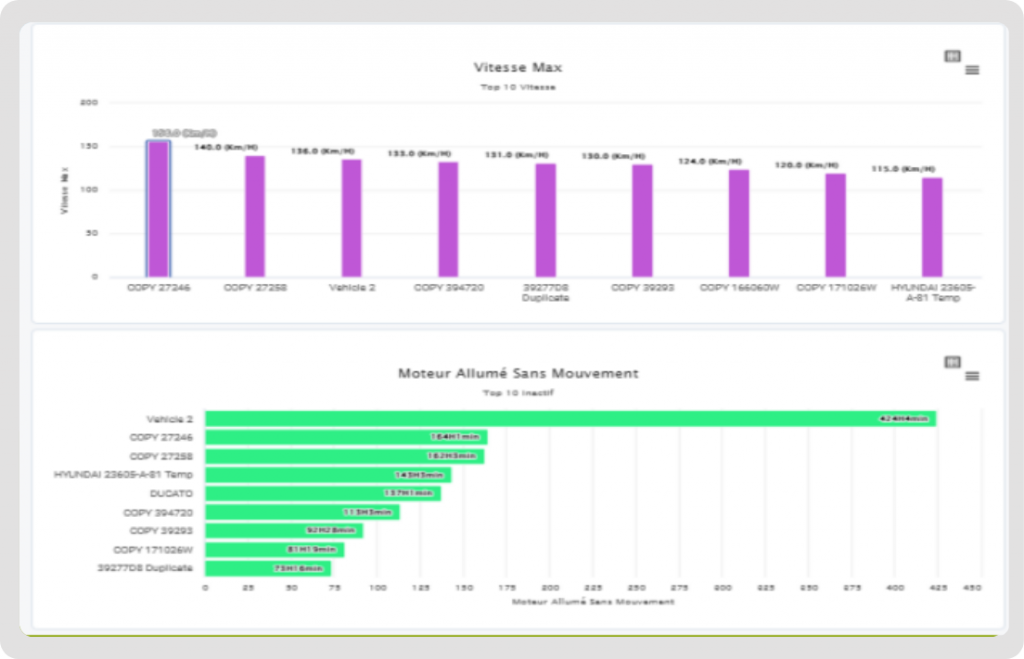Click the 39277D8 Duplicate speed bar
The image size is (1024, 659).
point(545,220)
